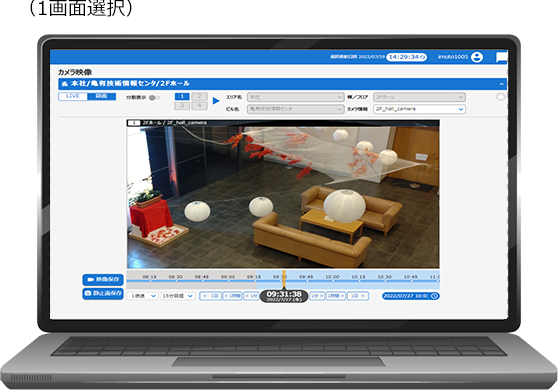Open the chat message icon in header
Image resolution: width=558 pixels, height=390 pixels.
pos(501,57)
